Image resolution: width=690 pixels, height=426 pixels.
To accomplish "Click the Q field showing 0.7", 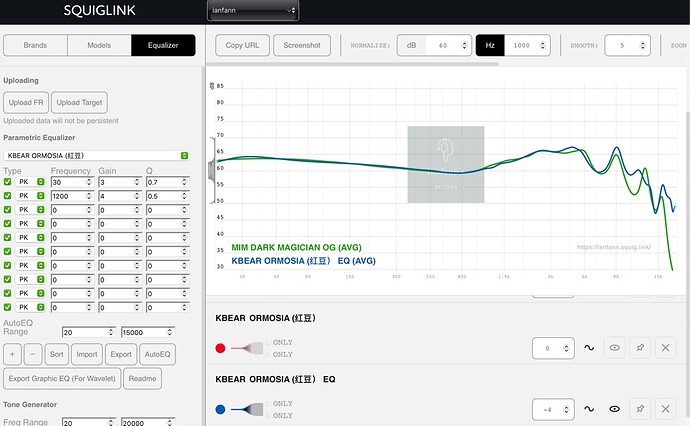I will pos(167,182).
